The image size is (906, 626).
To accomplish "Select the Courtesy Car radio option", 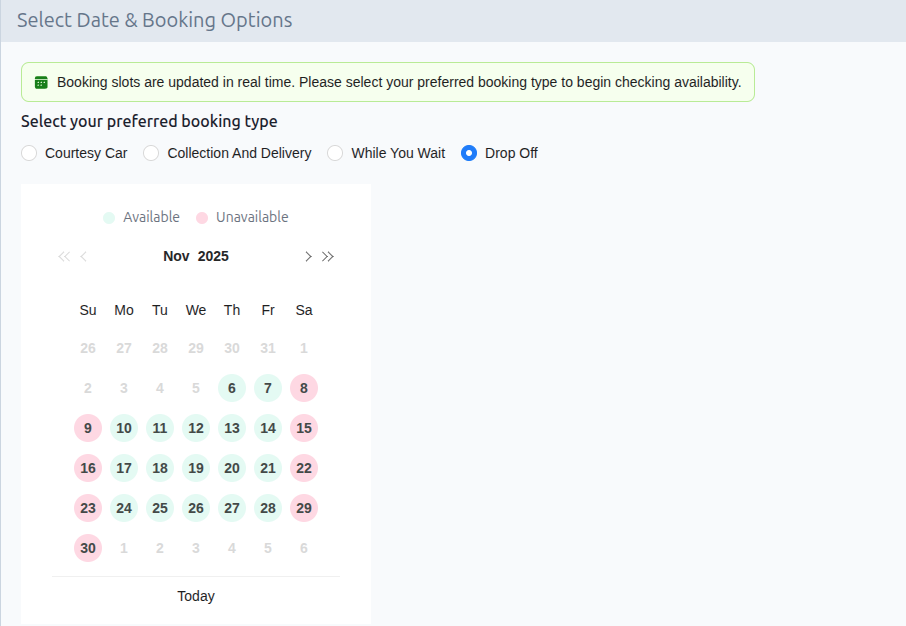I will point(29,153).
